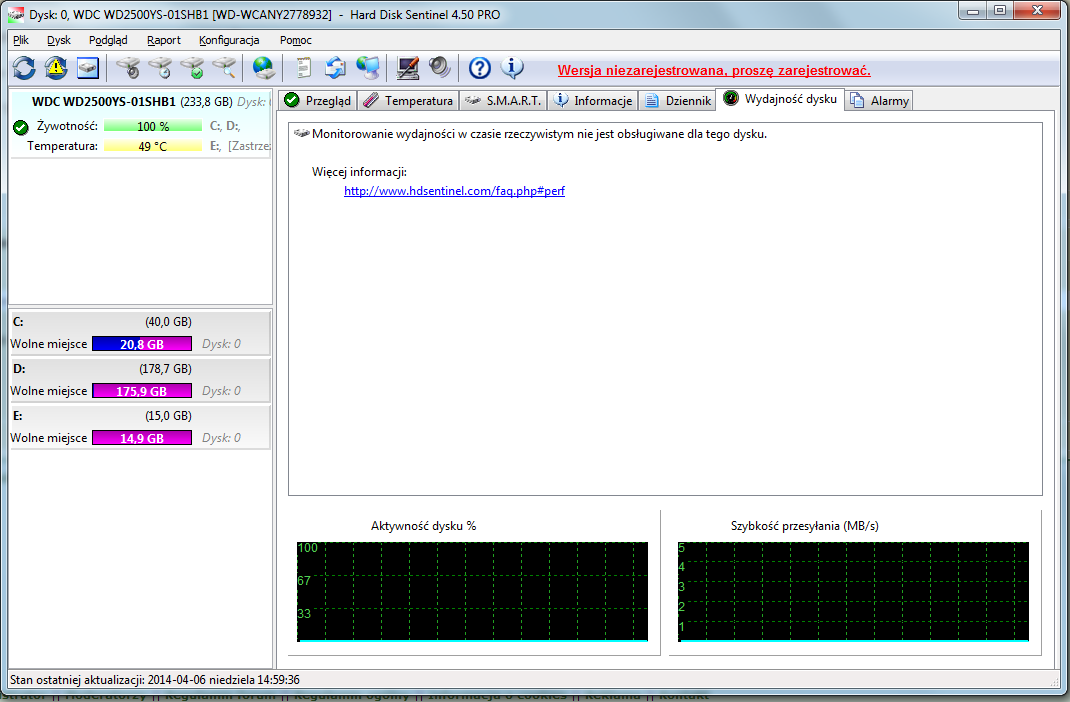Click the C: free space 20,8 GB bar

(142, 344)
